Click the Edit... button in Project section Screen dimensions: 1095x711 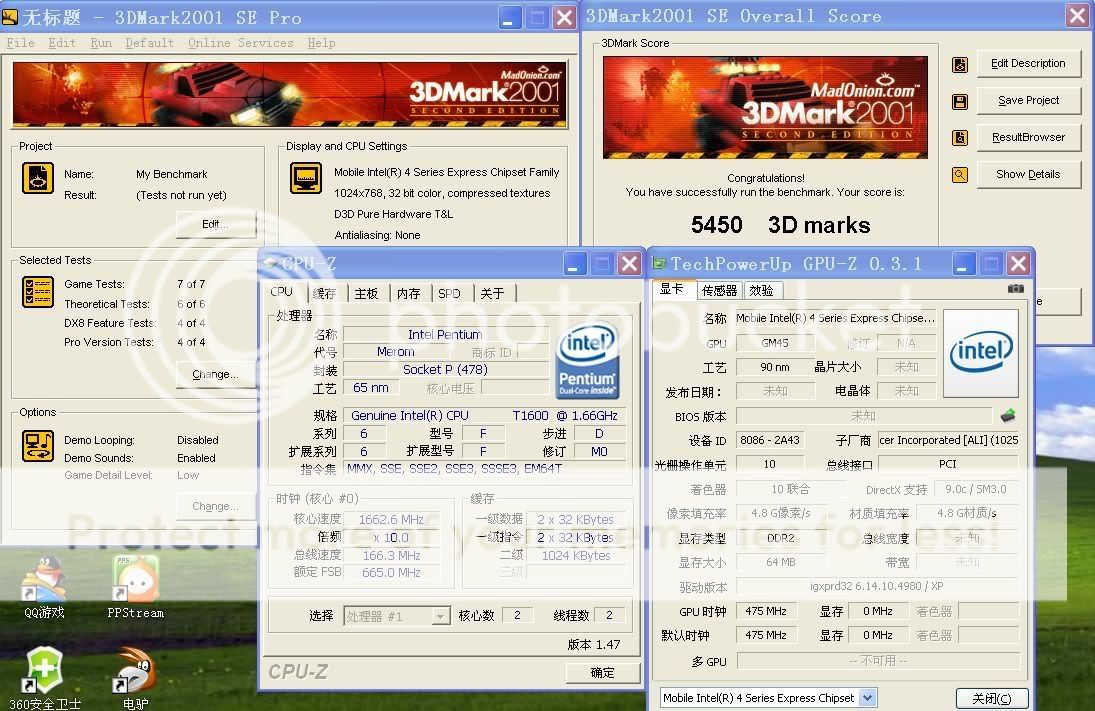215,224
